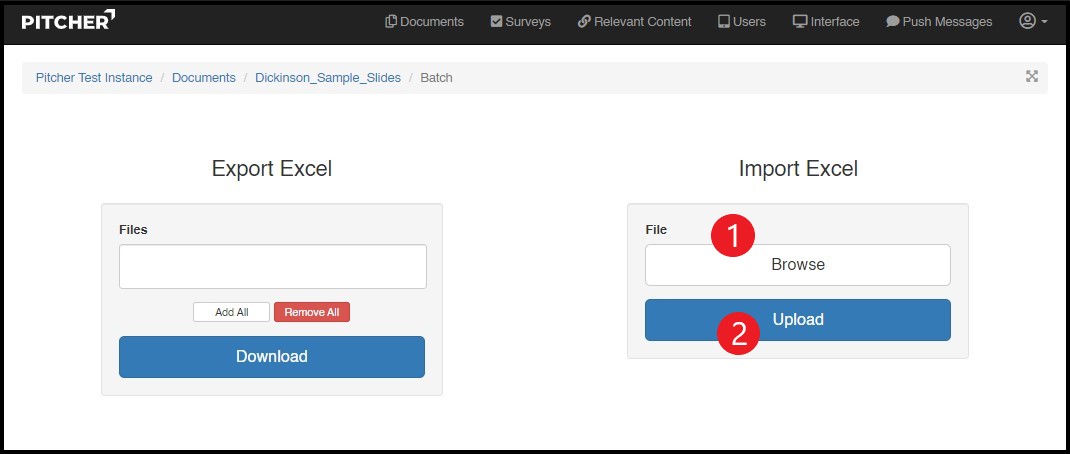This screenshot has width=1070, height=454.
Task: Click the Pitcher logo in the header
Action: [x=68, y=21]
